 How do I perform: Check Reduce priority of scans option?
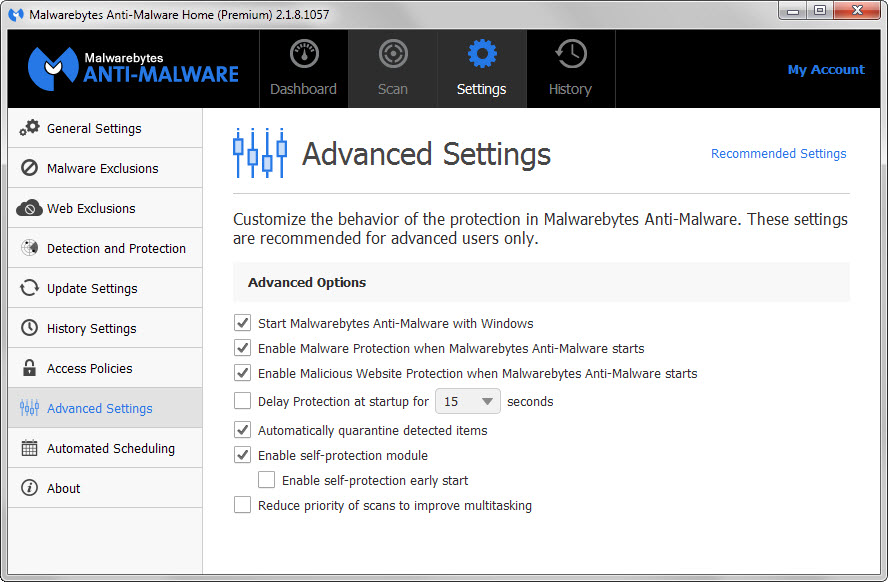(x=242, y=504)
